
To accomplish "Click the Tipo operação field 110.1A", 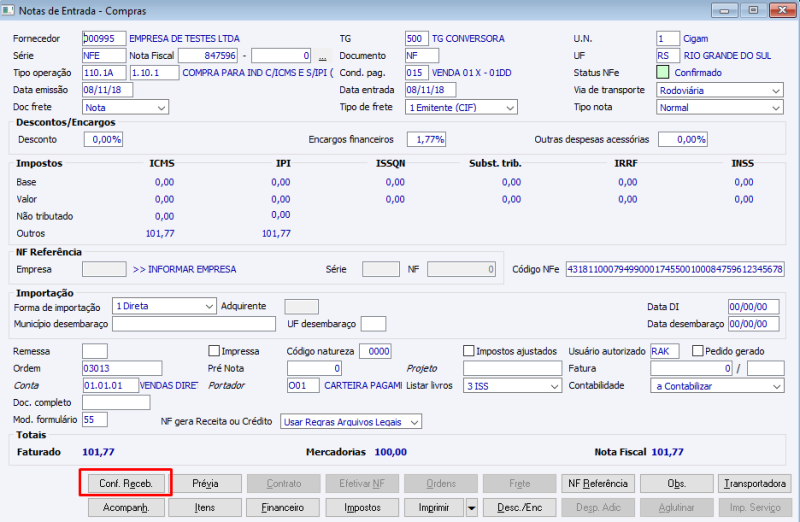I will [104, 72].
